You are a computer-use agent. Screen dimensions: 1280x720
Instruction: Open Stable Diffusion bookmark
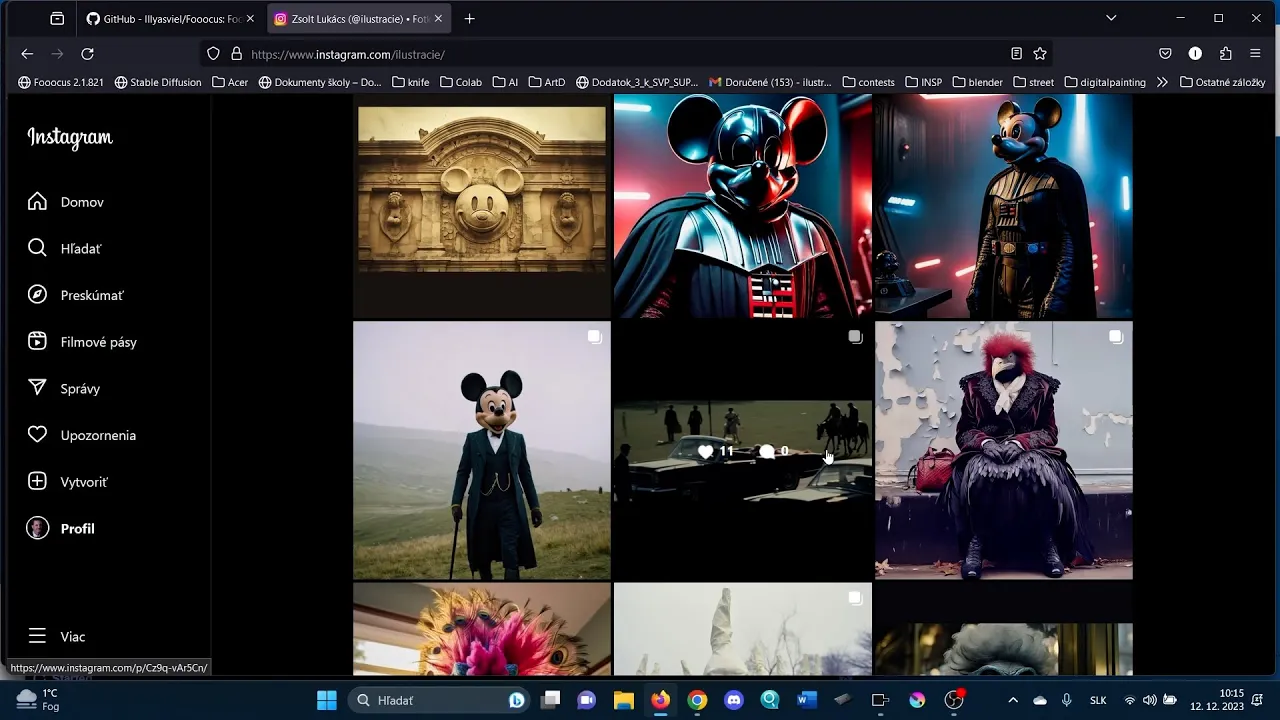pyautogui.click(x=158, y=82)
